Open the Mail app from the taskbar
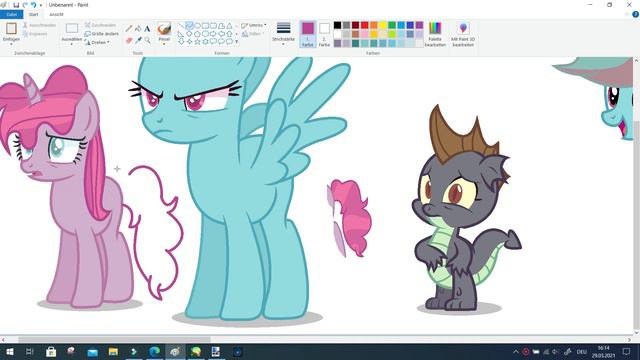 (x=93, y=351)
